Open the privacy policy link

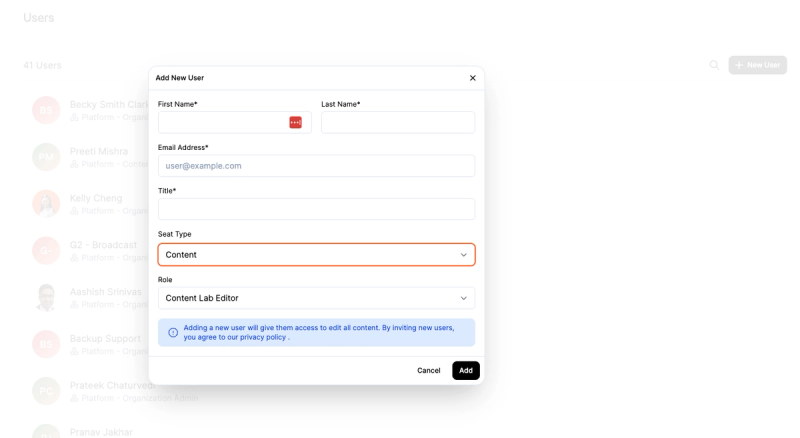[x=262, y=338]
